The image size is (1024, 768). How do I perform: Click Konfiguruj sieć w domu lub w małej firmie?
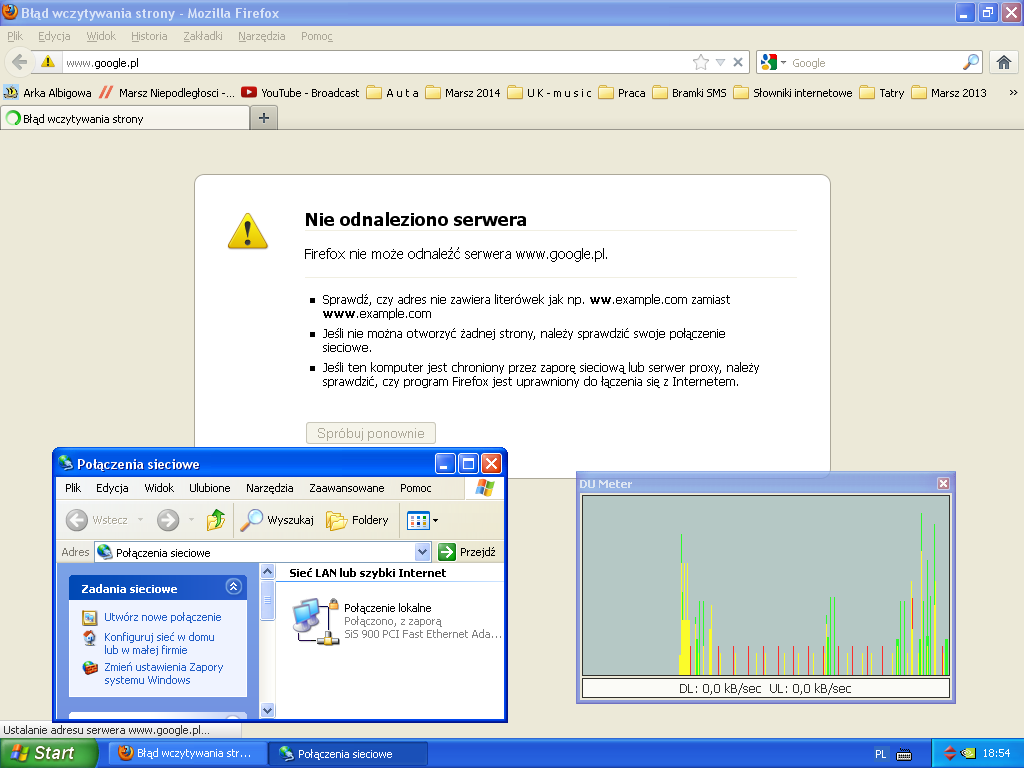click(x=159, y=643)
